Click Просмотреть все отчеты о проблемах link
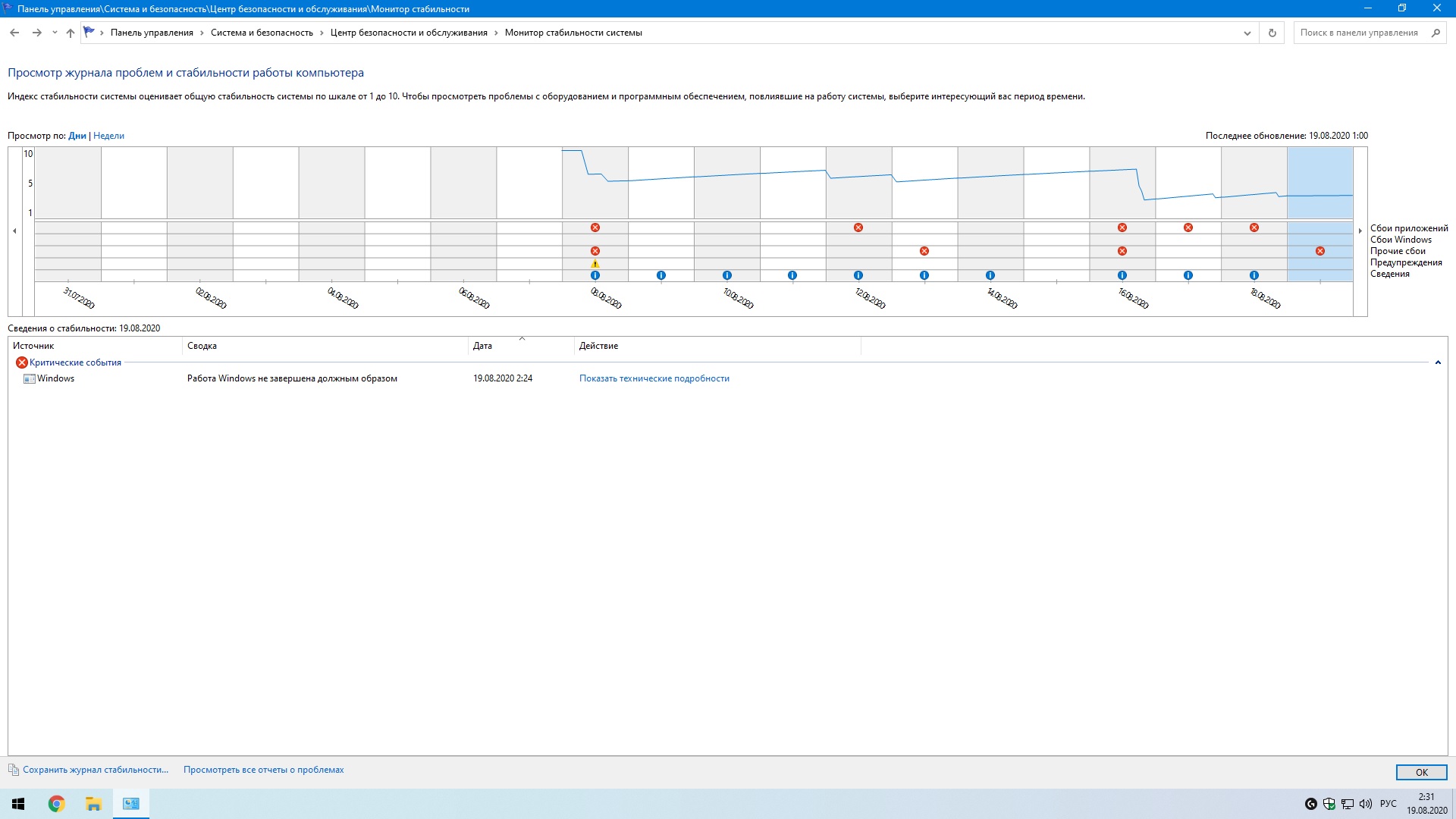Screen dimensions: 1456x819 click(263, 770)
